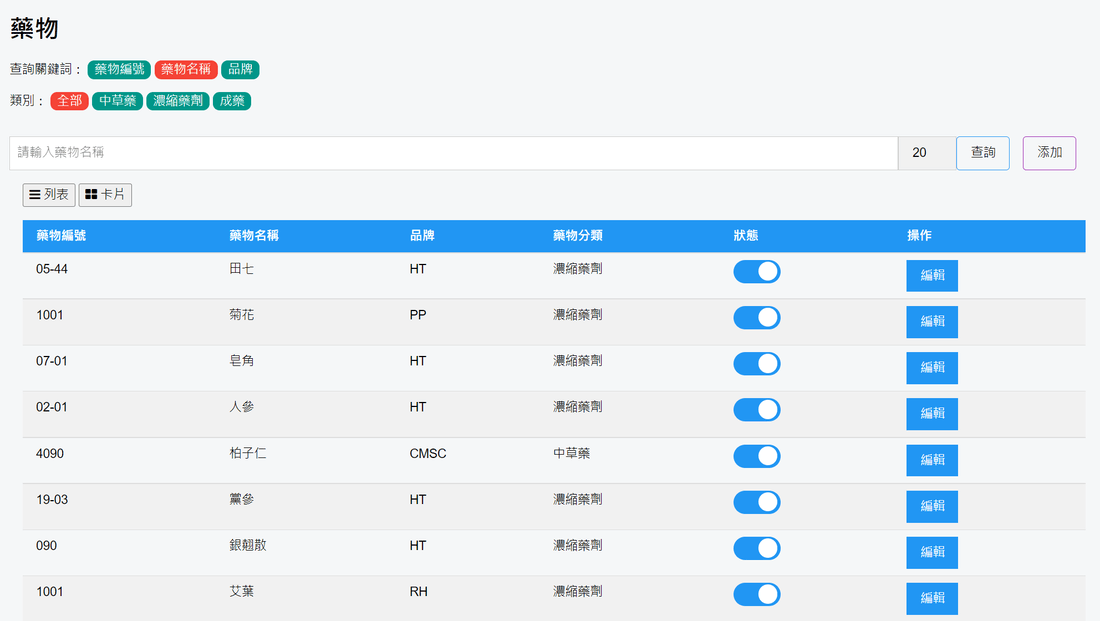
Task: Select 藥物名稱 search keyword tag
Action: click(186, 70)
